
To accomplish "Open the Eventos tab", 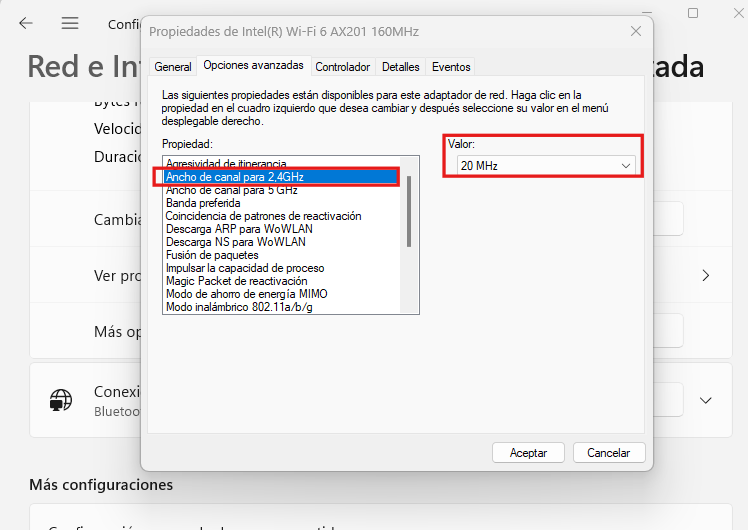I will tap(451, 67).
